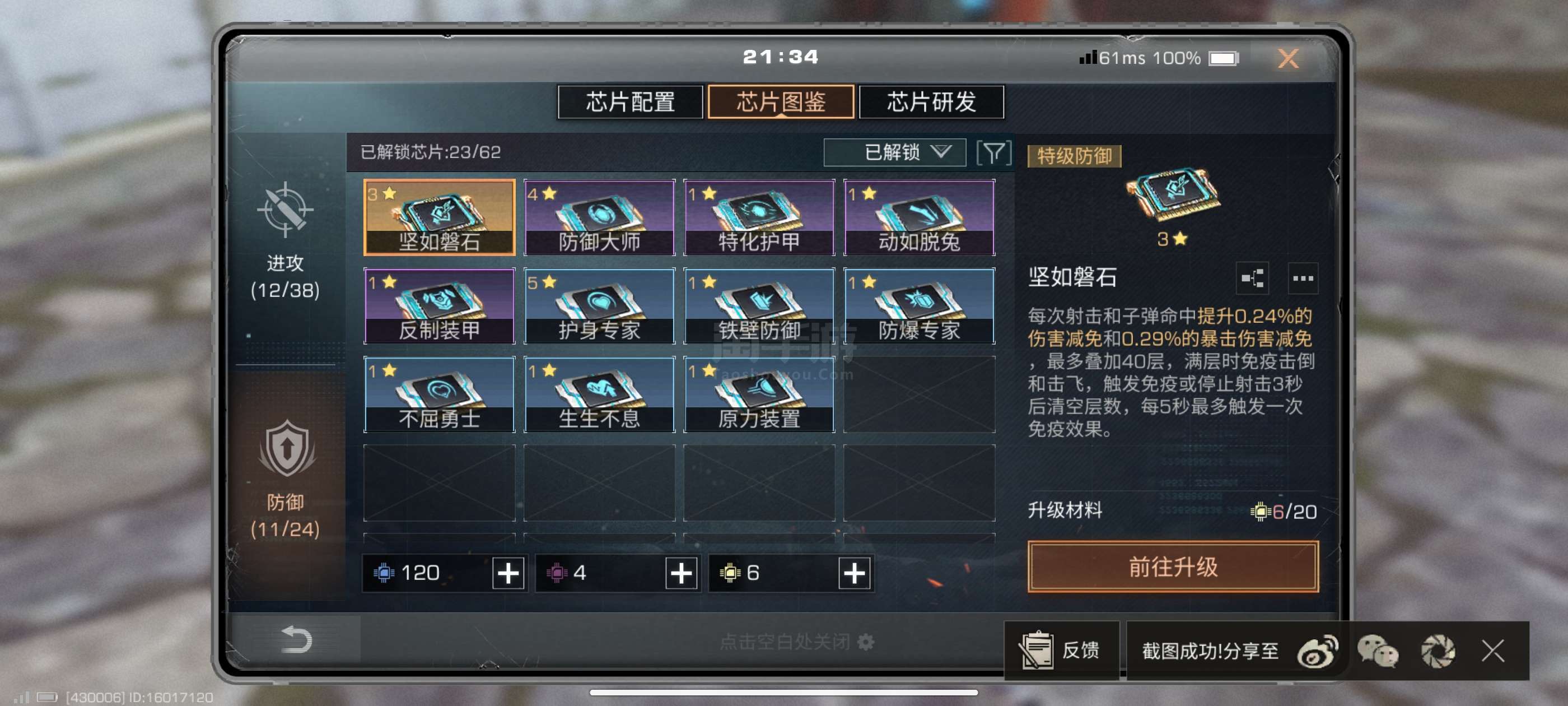Image resolution: width=1568 pixels, height=706 pixels.
Task: Dismiss the screenshot share bar
Action: coord(1492,651)
